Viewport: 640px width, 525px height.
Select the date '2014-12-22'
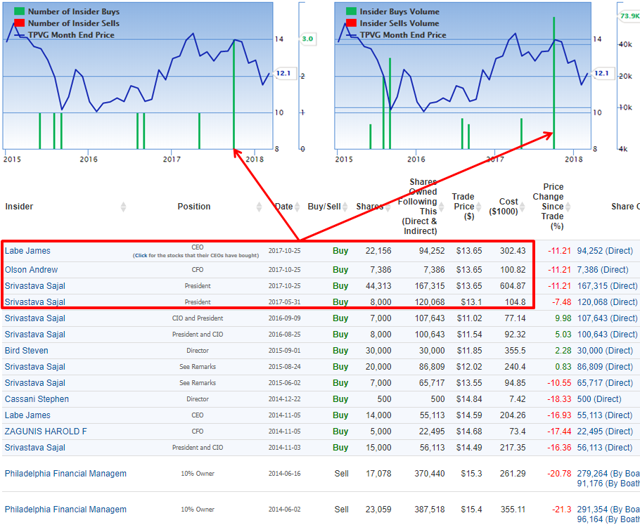284,399
